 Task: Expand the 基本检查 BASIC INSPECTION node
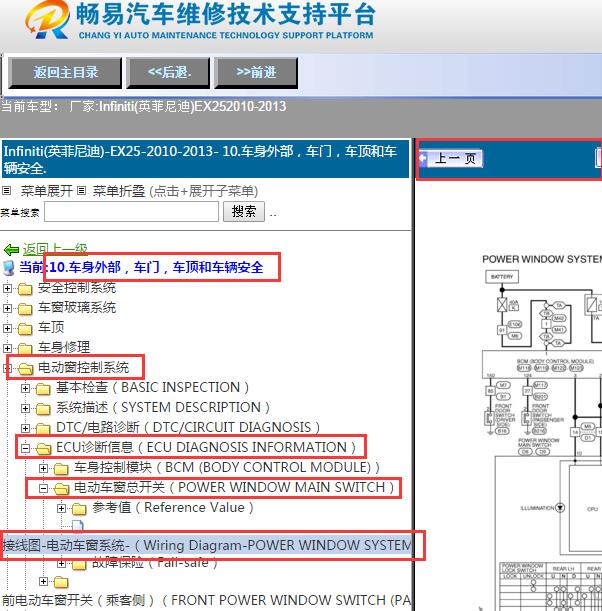(x=25, y=388)
